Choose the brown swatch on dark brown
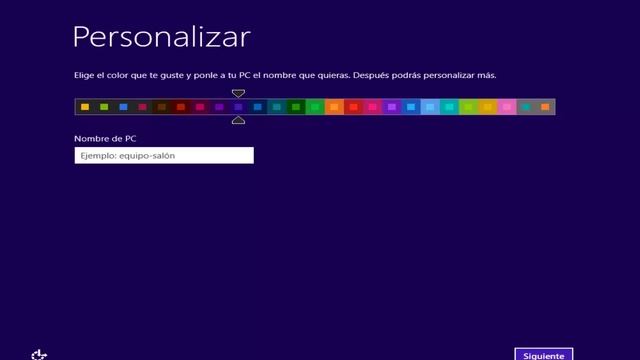640x360 pixels. pyautogui.click(x=162, y=107)
